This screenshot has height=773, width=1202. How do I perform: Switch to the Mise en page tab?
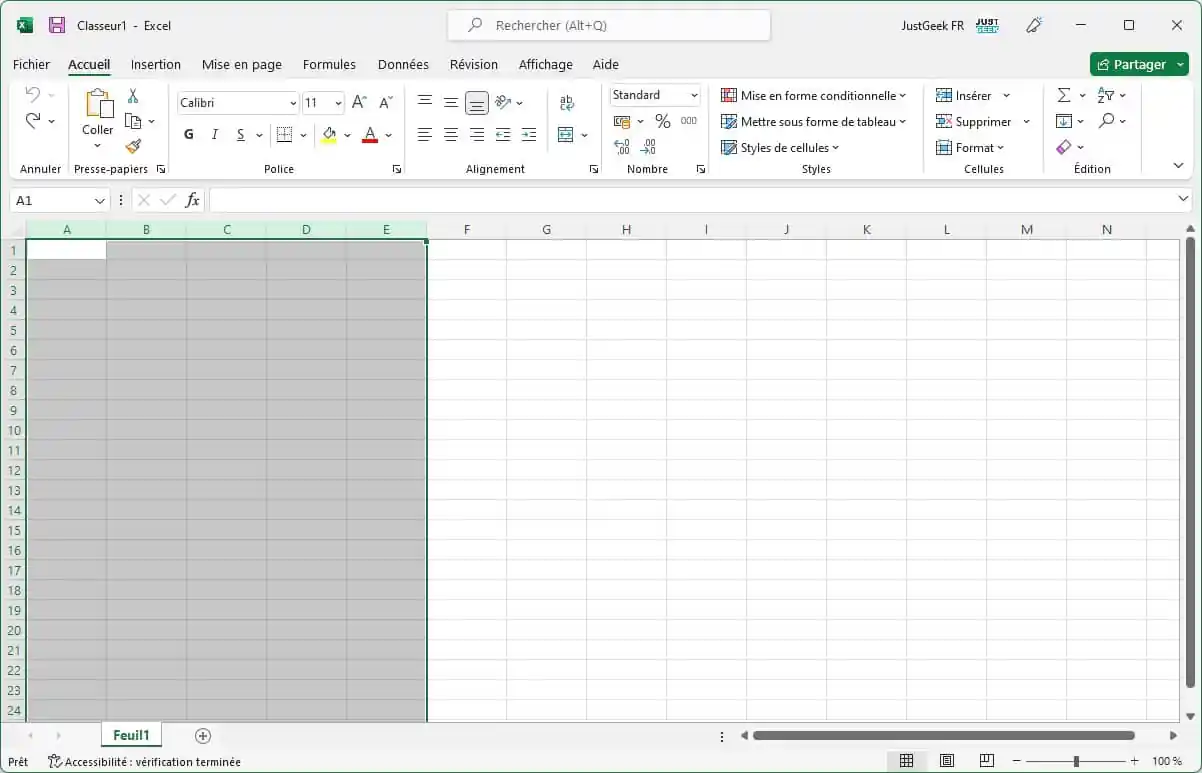pos(242,64)
